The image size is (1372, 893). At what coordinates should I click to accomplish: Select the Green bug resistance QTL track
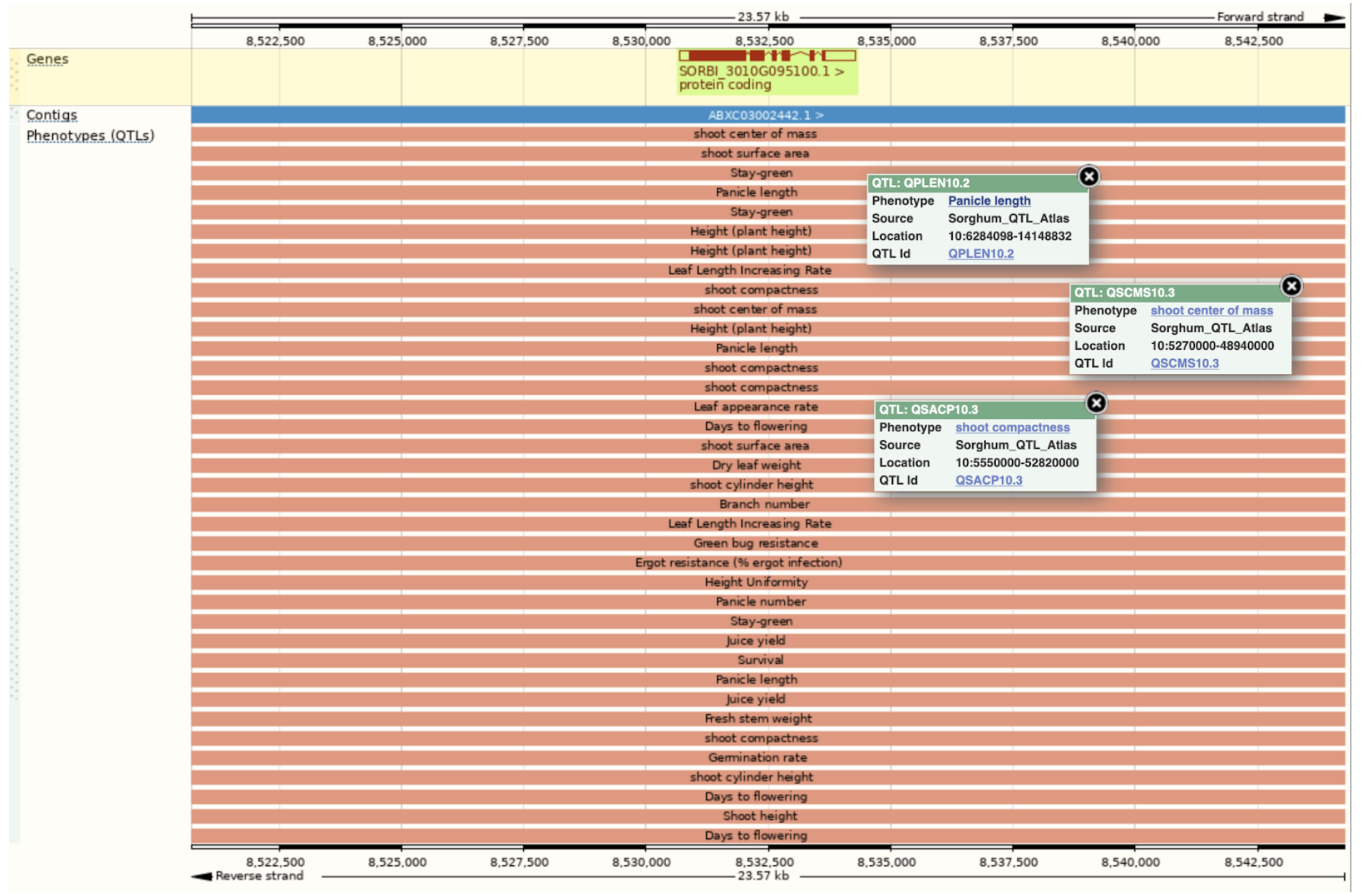tap(768, 543)
